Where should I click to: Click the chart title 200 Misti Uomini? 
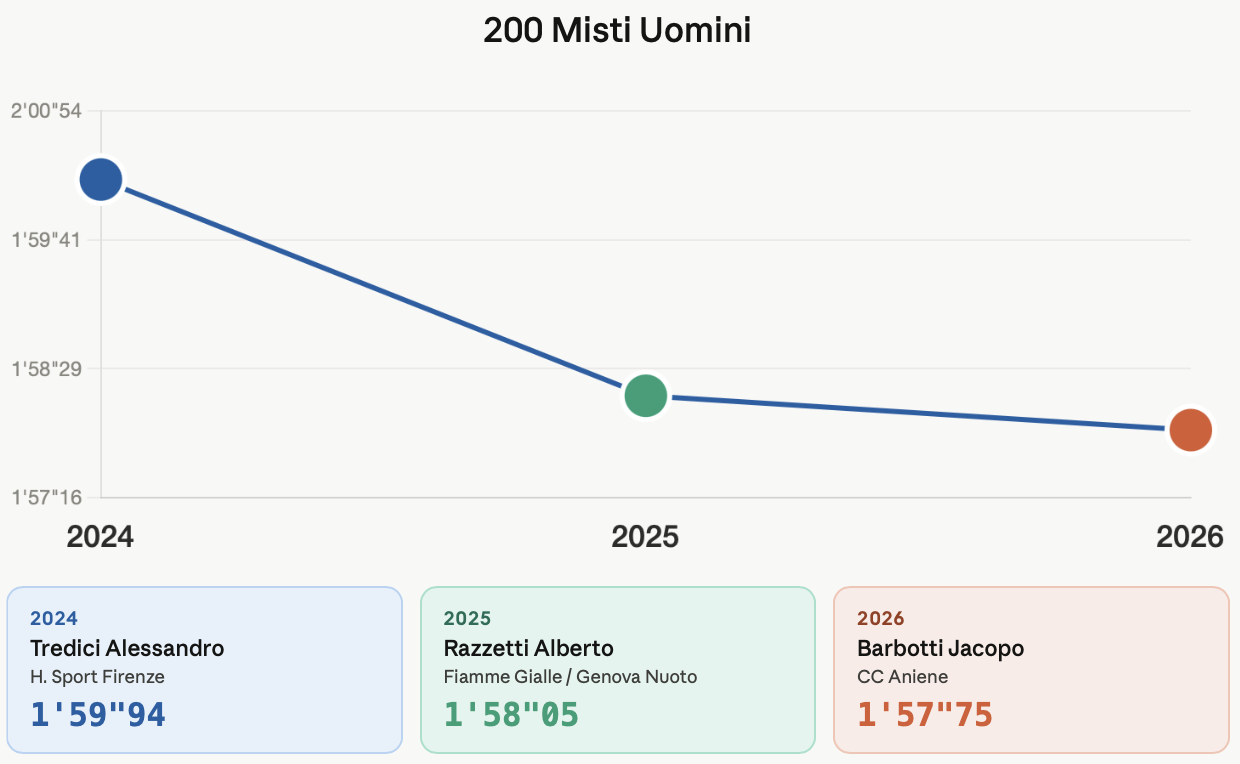(x=617, y=31)
